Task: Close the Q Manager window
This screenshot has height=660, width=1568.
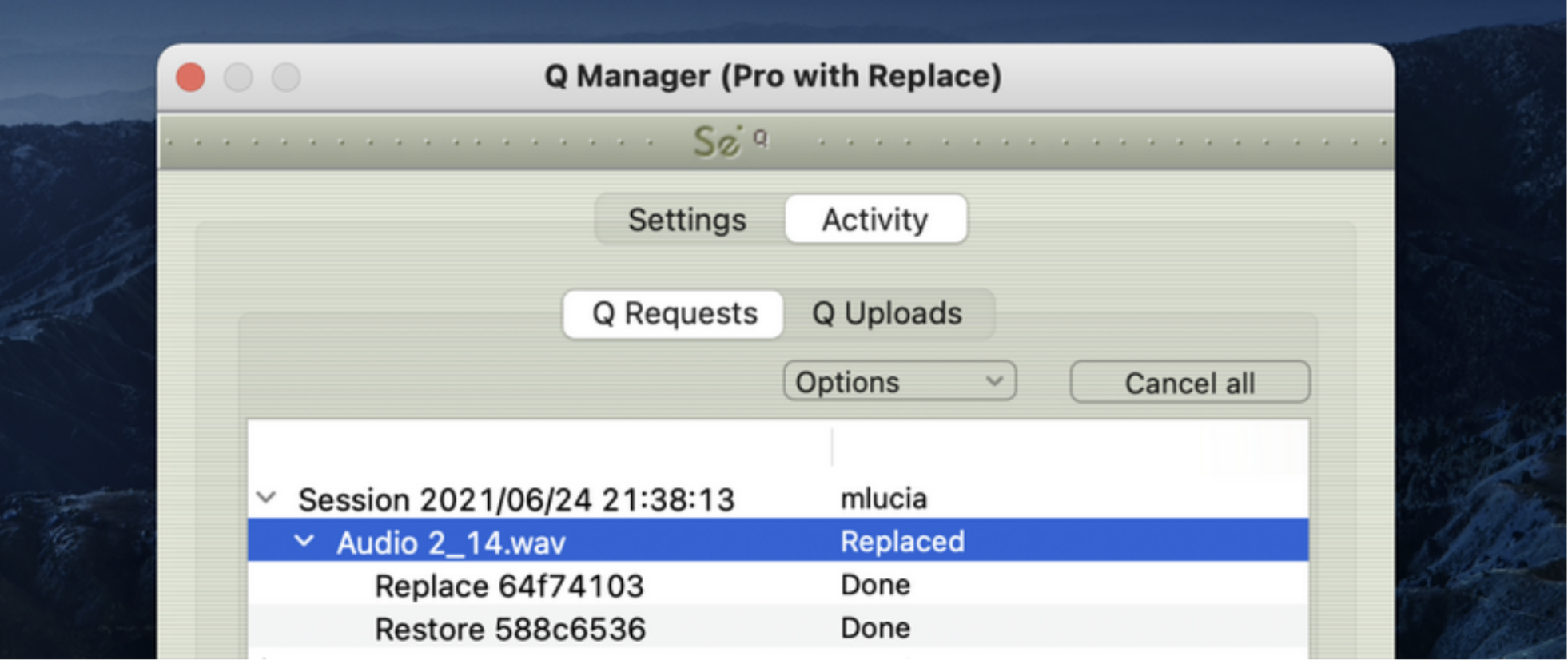Action: pyautogui.click(x=191, y=78)
